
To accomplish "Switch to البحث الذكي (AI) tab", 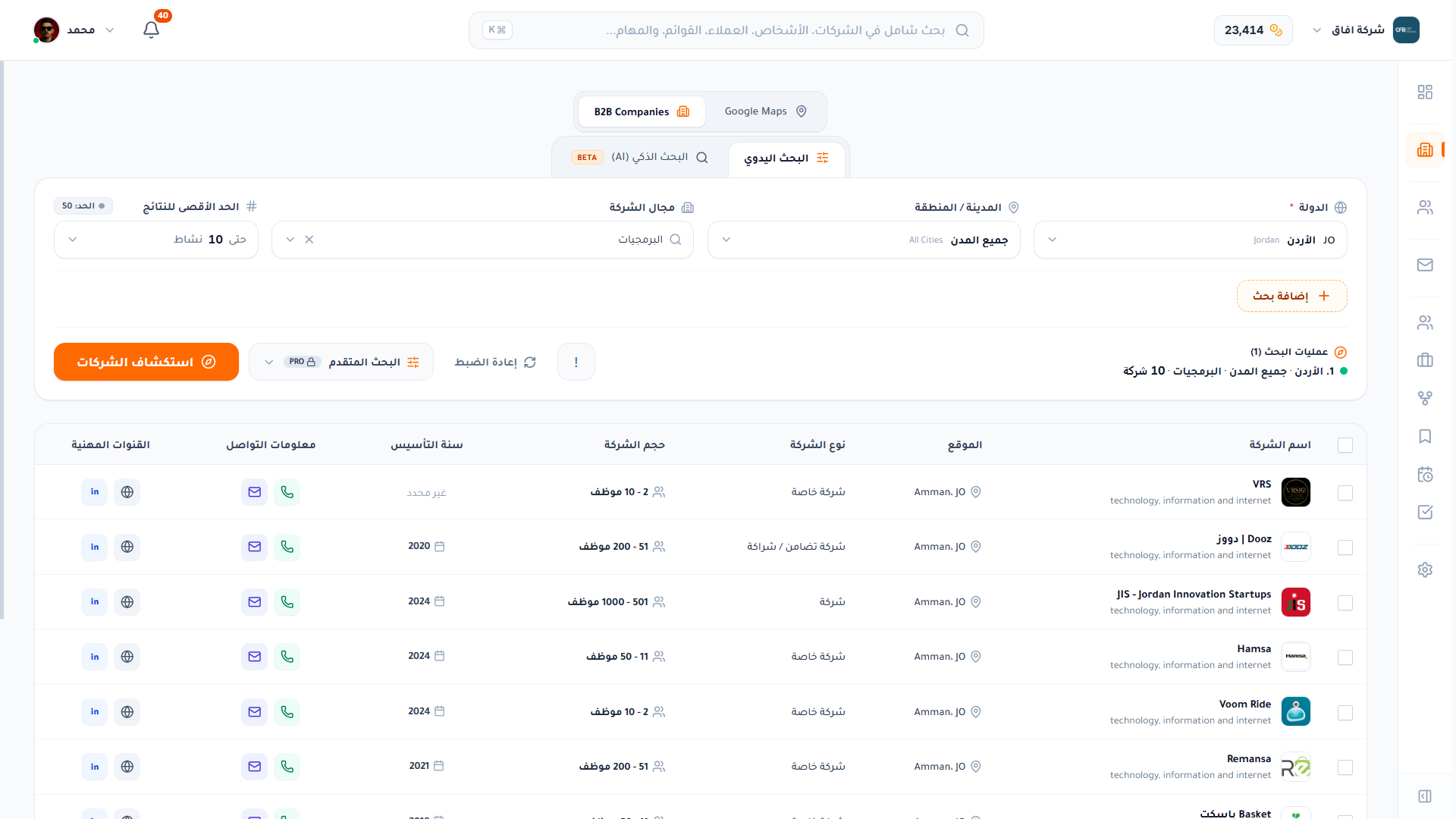I will (640, 157).
